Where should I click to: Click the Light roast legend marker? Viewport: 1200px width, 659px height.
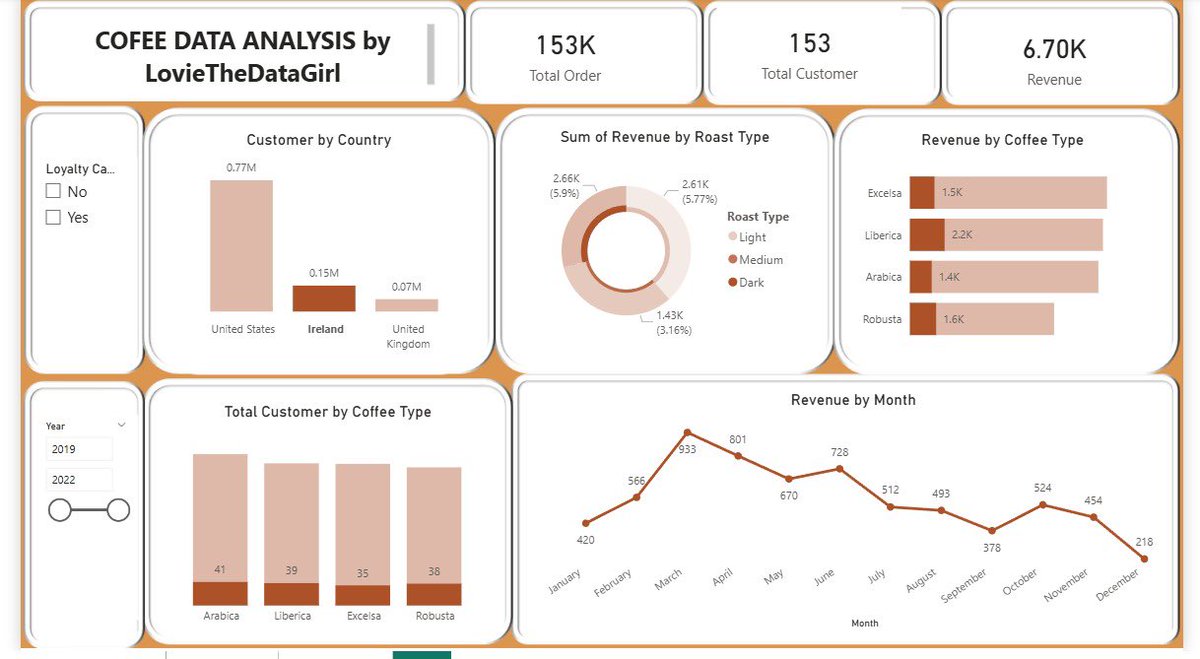(733, 237)
